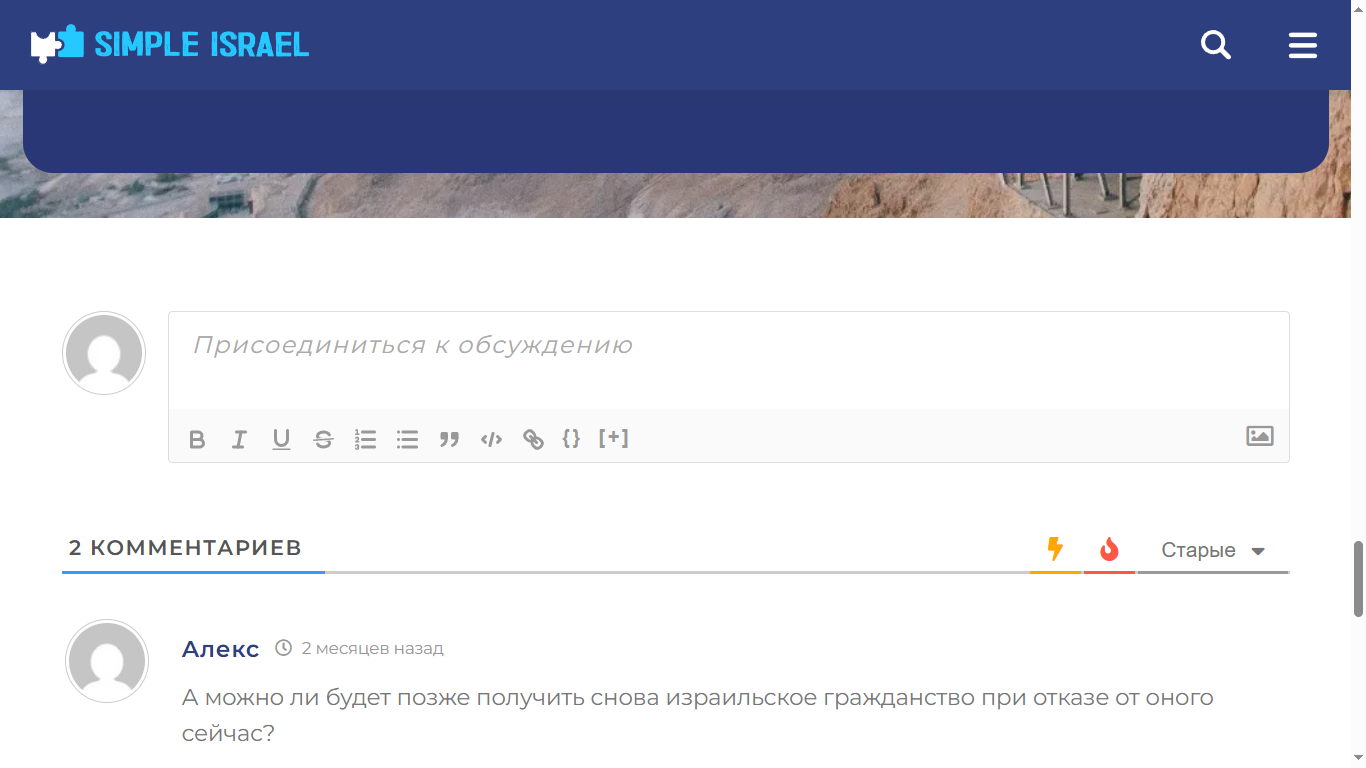
Task: Apply strikethrough formatting to comment
Action: click(x=323, y=440)
